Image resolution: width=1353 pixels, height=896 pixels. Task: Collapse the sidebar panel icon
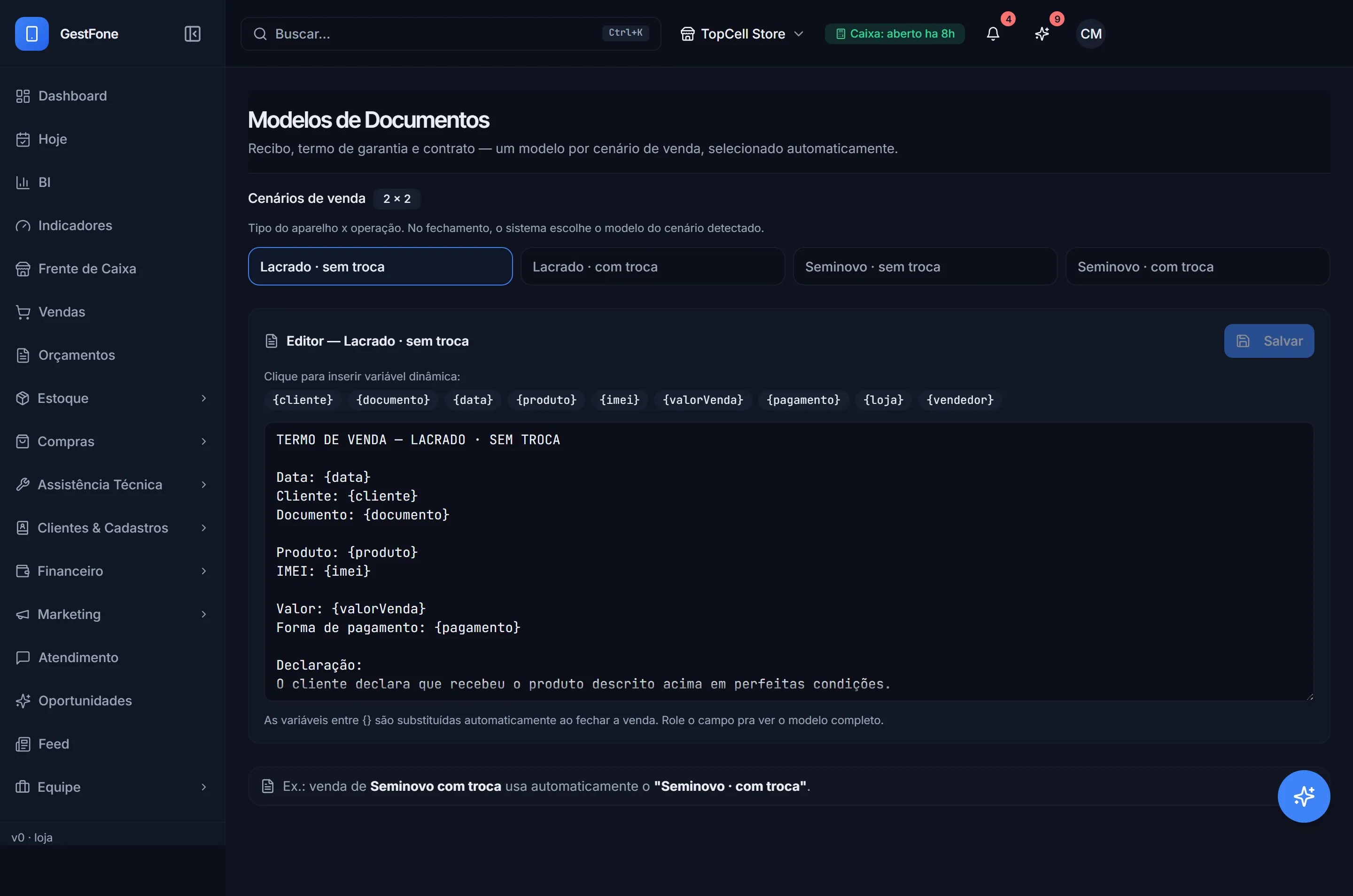[x=193, y=34]
